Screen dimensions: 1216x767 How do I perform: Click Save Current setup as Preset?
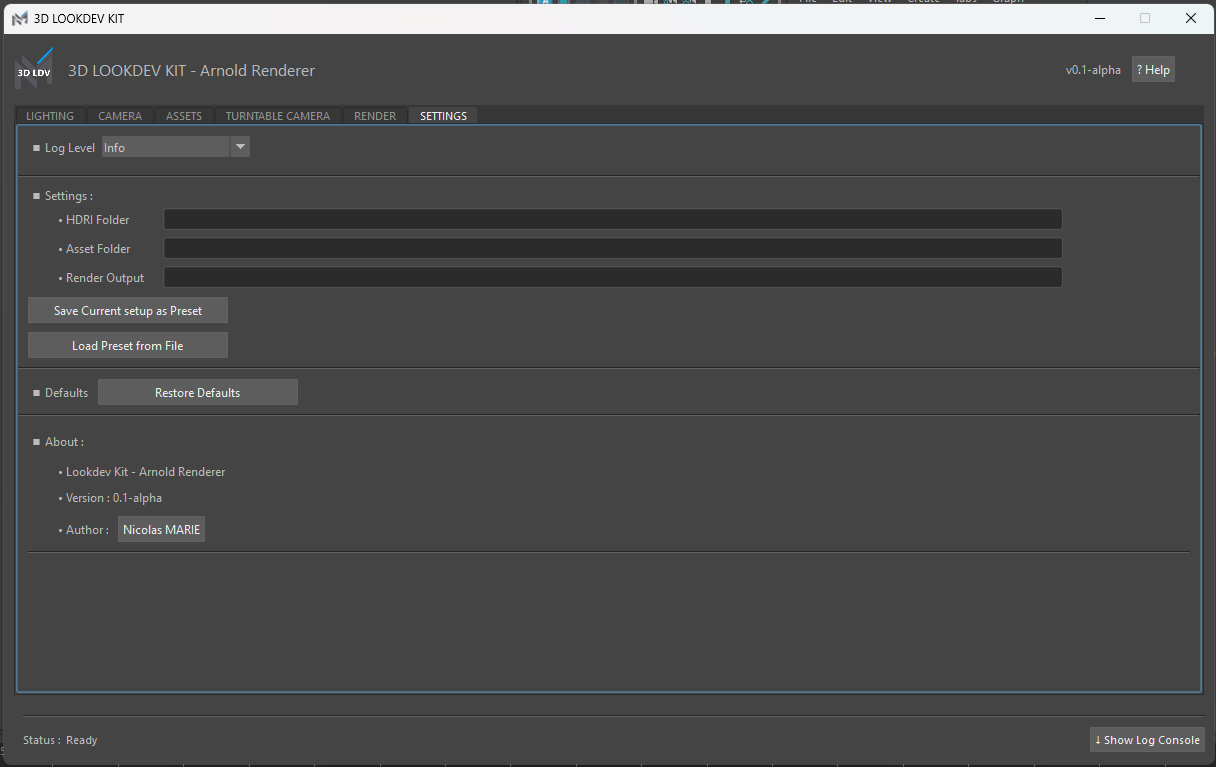pyautogui.click(x=128, y=311)
